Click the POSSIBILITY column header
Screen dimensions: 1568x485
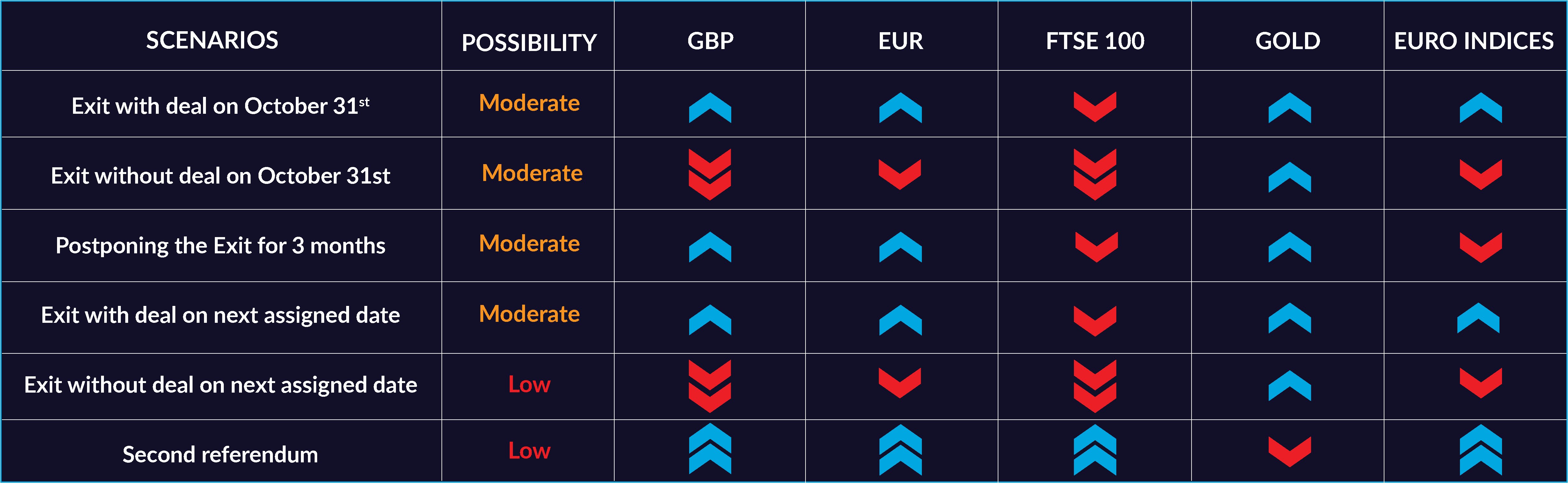[529, 43]
